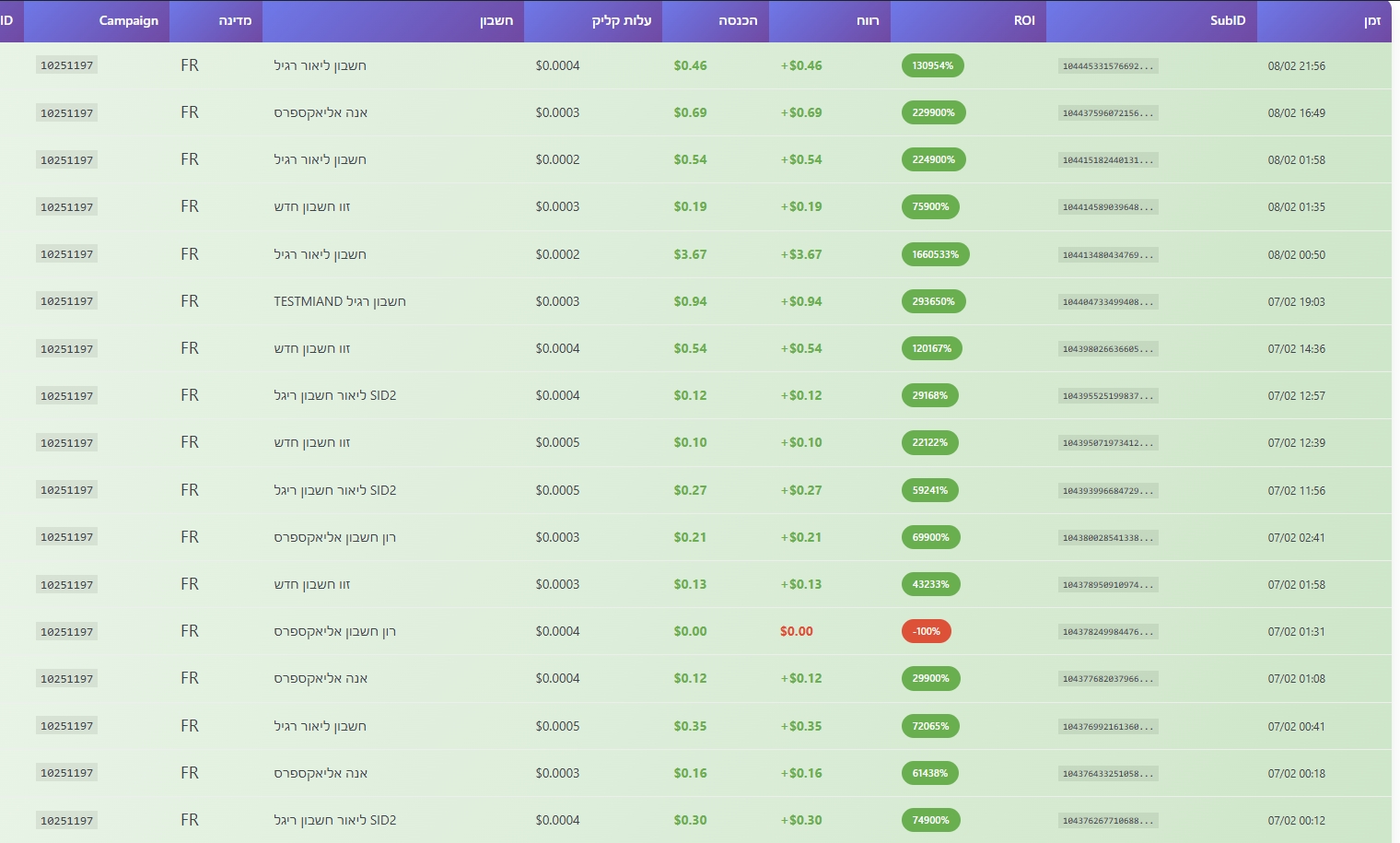Select the עלות קליק column header
The image size is (1400, 843).
click(x=621, y=20)
